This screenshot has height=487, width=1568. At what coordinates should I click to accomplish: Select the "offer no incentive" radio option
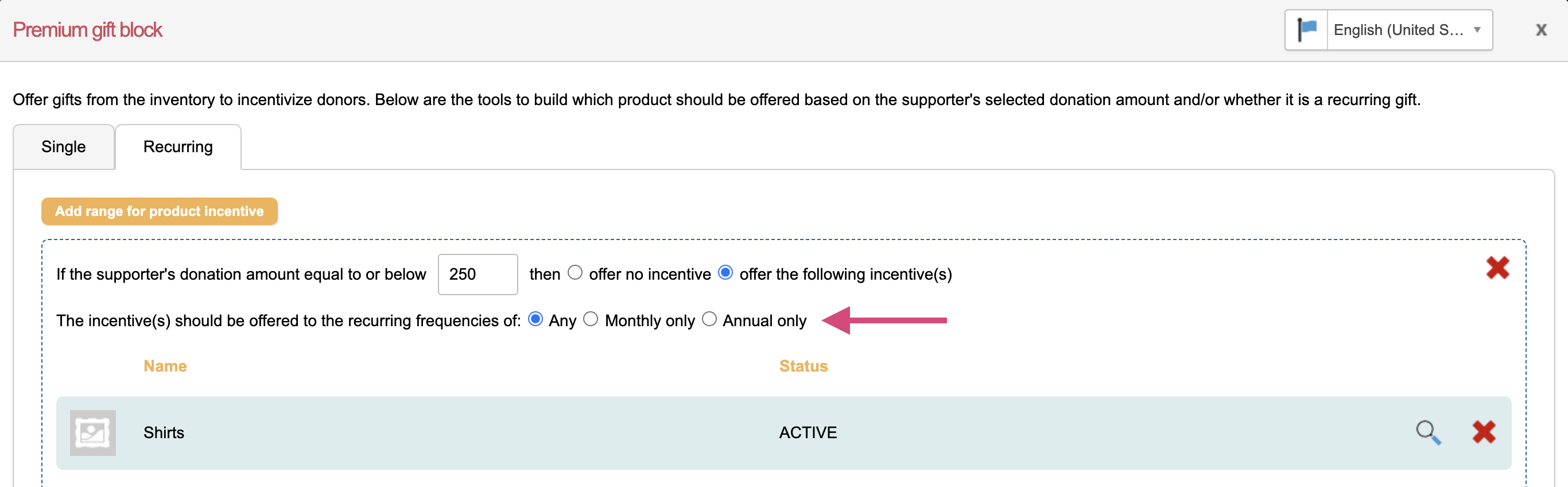(575, 273)
